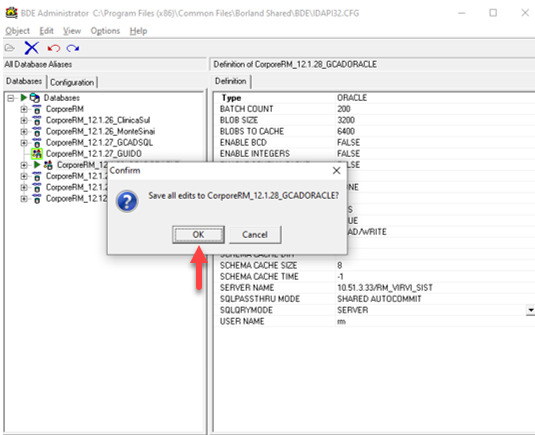535x435 pixels.
Task: Select the Definition tab
Action: tap(231, 81)
